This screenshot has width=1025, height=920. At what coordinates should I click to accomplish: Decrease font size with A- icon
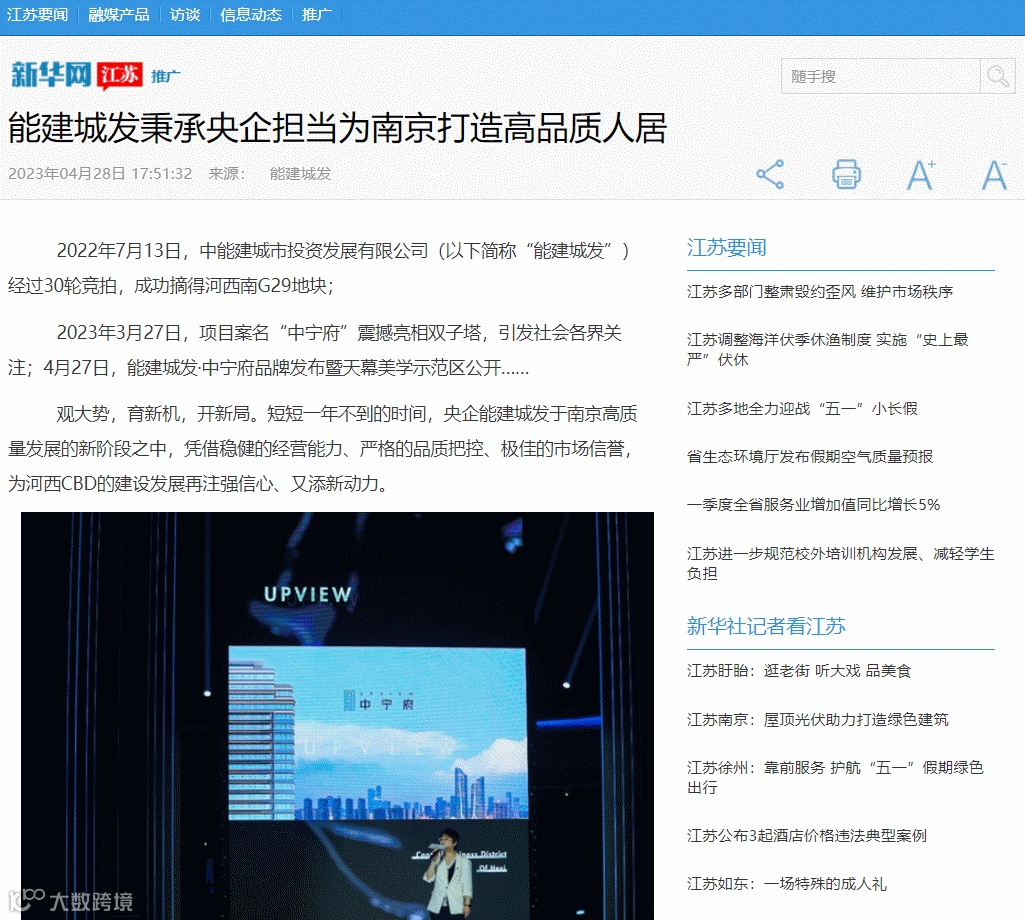[x=995, y=174]
